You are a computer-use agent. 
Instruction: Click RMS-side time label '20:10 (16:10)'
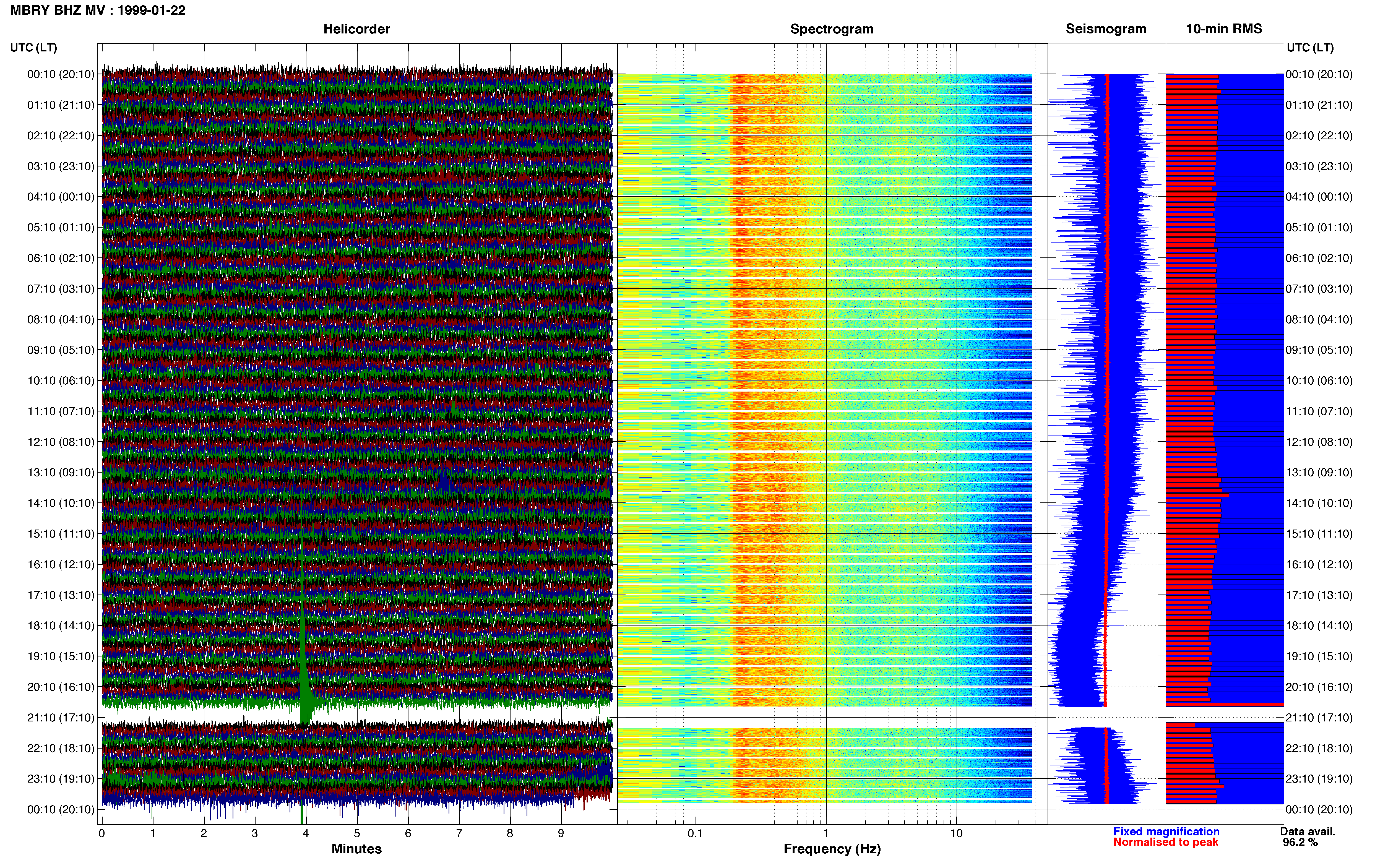(x=1319, y=687)
